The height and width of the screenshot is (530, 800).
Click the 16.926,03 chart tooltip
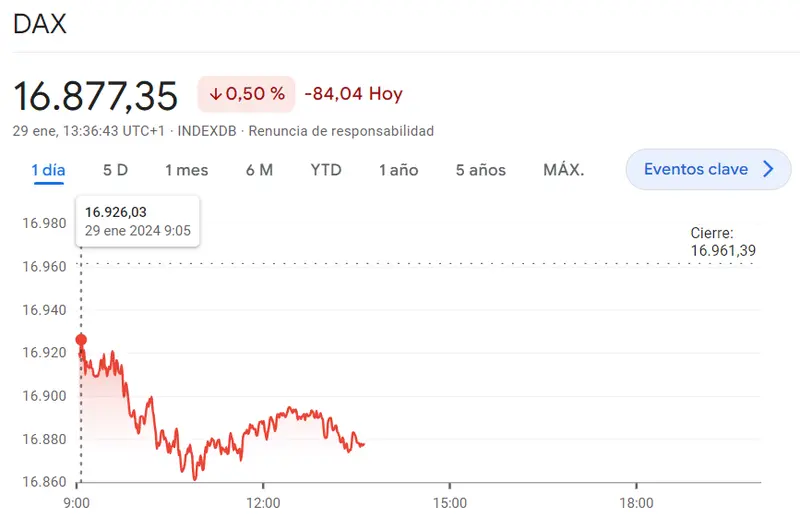coord(138,221)
